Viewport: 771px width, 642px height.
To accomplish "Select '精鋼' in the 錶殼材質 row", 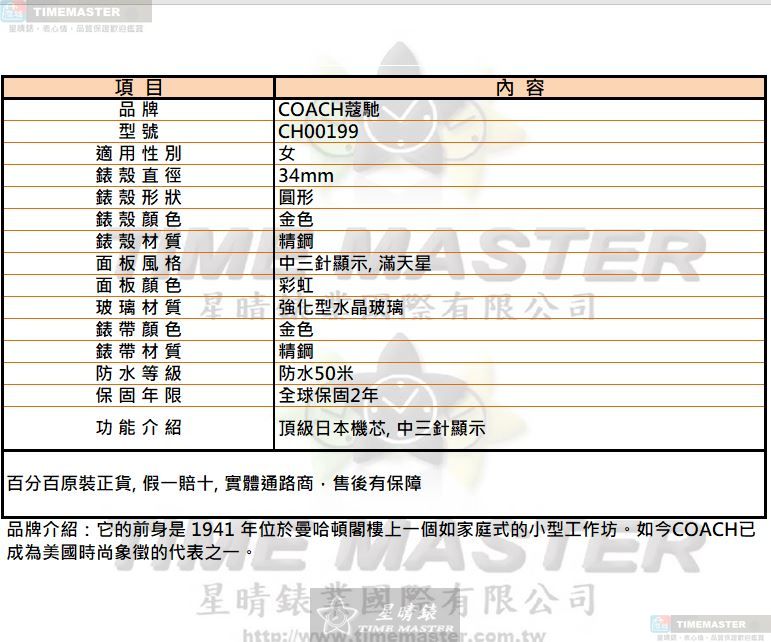I will [296, 241].
